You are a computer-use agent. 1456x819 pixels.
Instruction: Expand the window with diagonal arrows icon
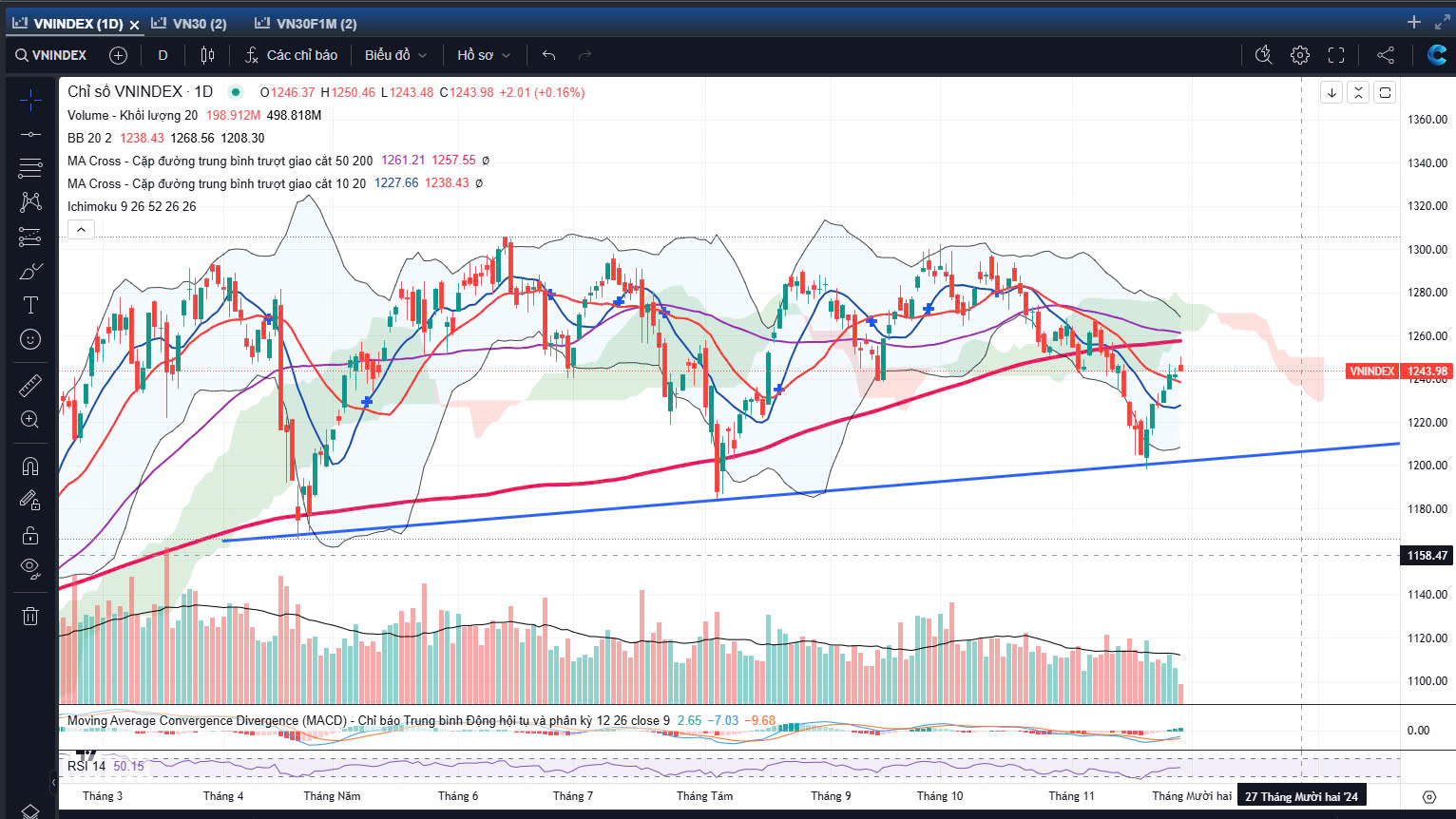tap(1442, 22)
